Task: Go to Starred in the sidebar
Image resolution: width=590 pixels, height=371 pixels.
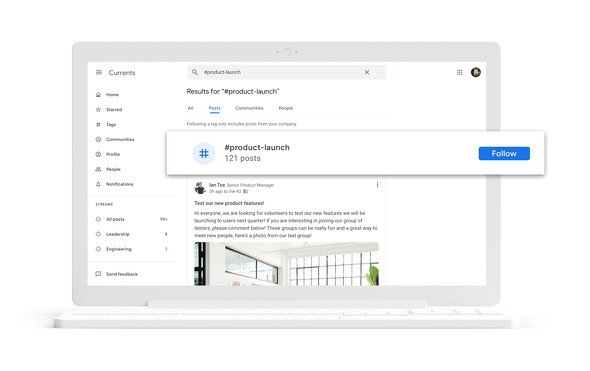Action: pyautogui.click(x=114, y=109)
